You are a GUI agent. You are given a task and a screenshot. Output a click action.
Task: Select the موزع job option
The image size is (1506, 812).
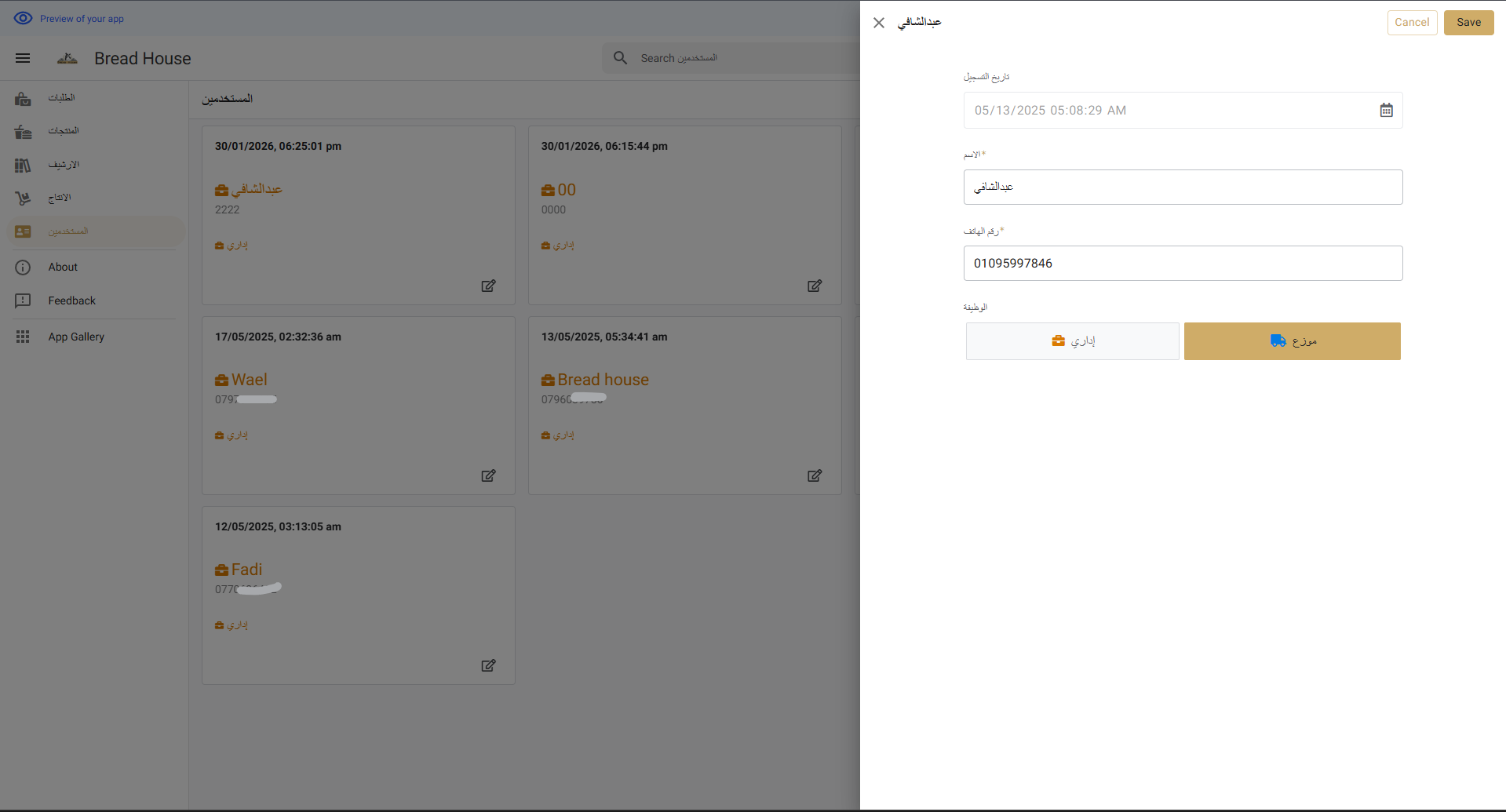coord(1292,341)
